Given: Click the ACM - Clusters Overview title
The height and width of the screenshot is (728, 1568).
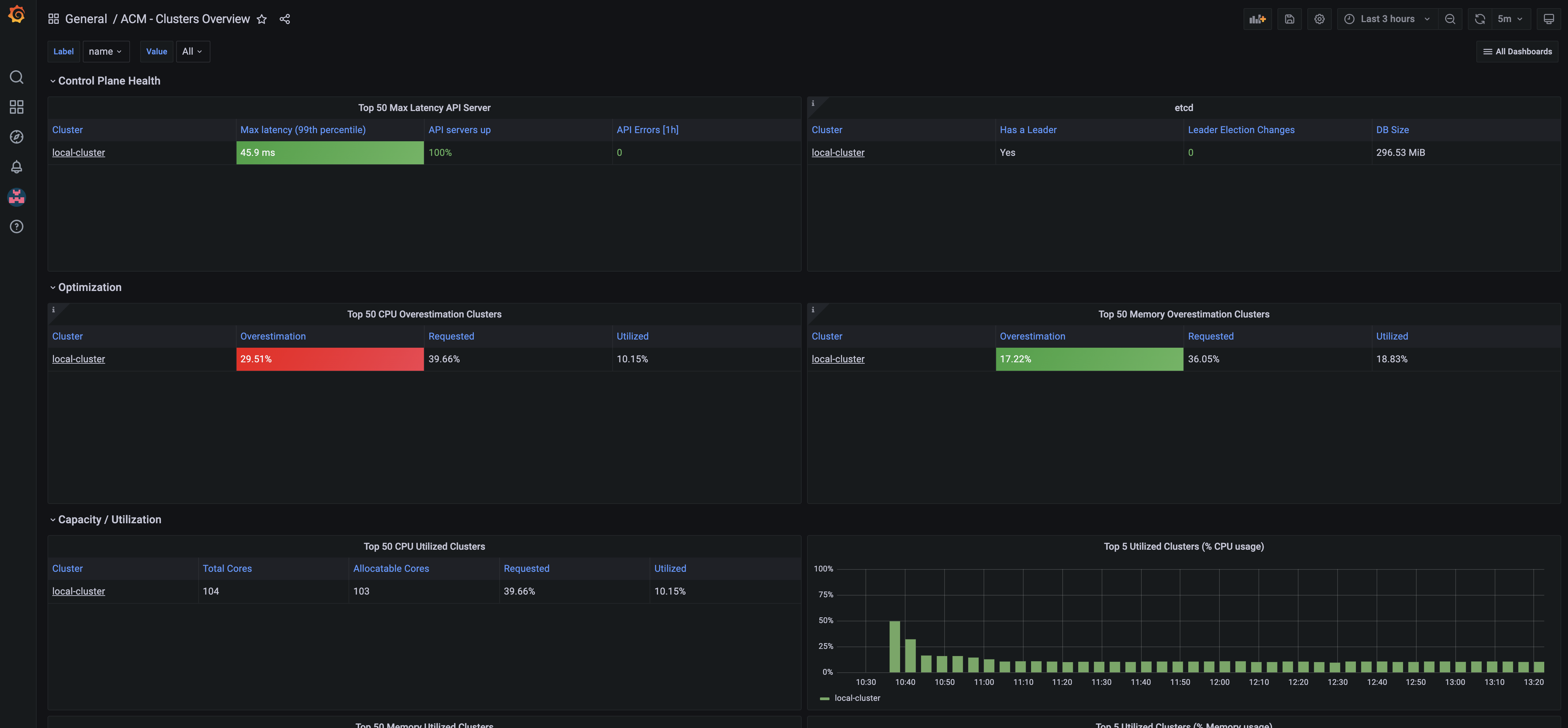Looking at the screenshot, I should tap(185, 19).
